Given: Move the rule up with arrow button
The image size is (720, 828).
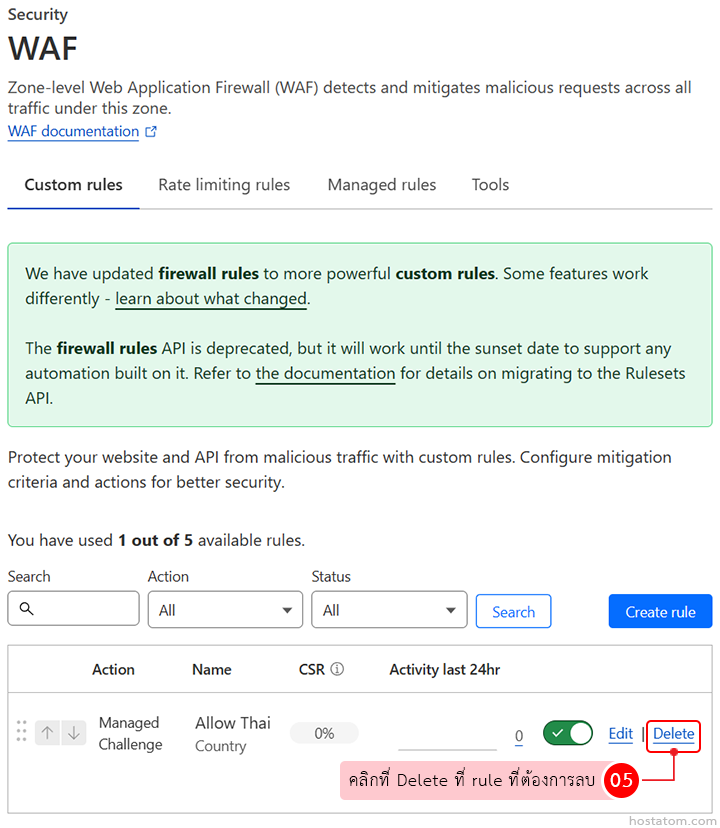Looking at the screenshot, I should (x=47, y=733).
